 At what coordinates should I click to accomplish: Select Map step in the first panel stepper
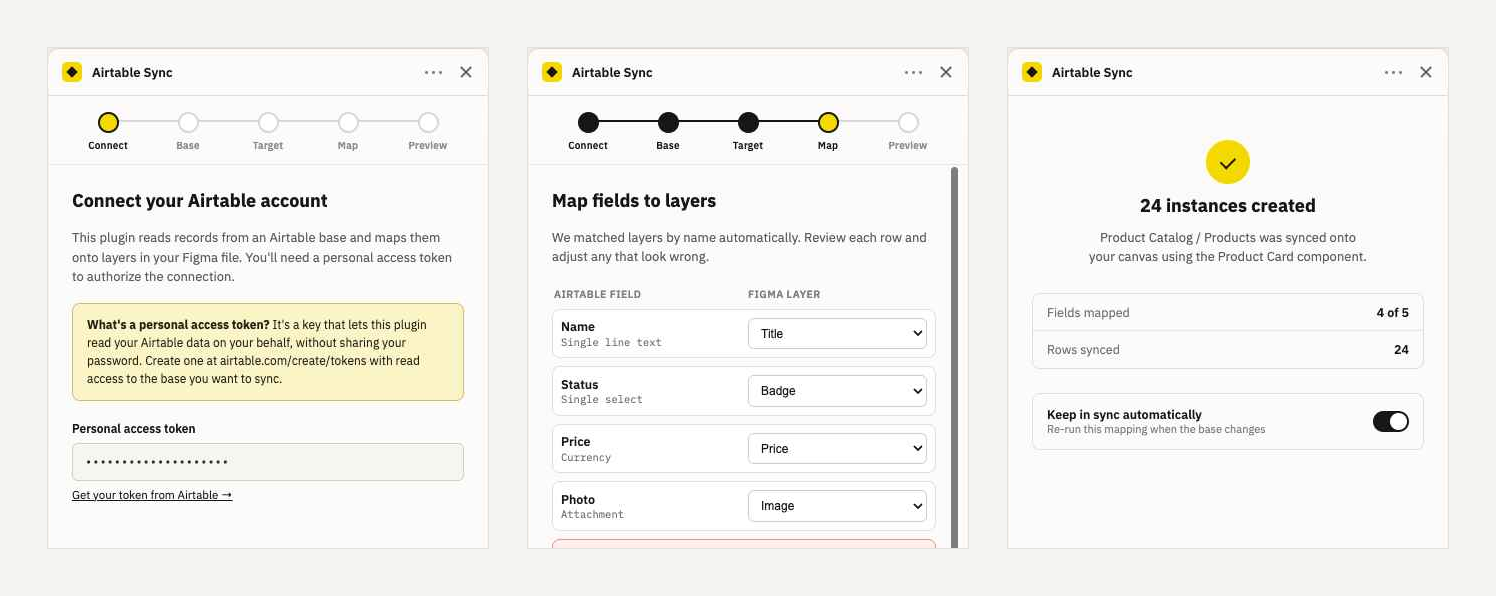coord(348,131)
